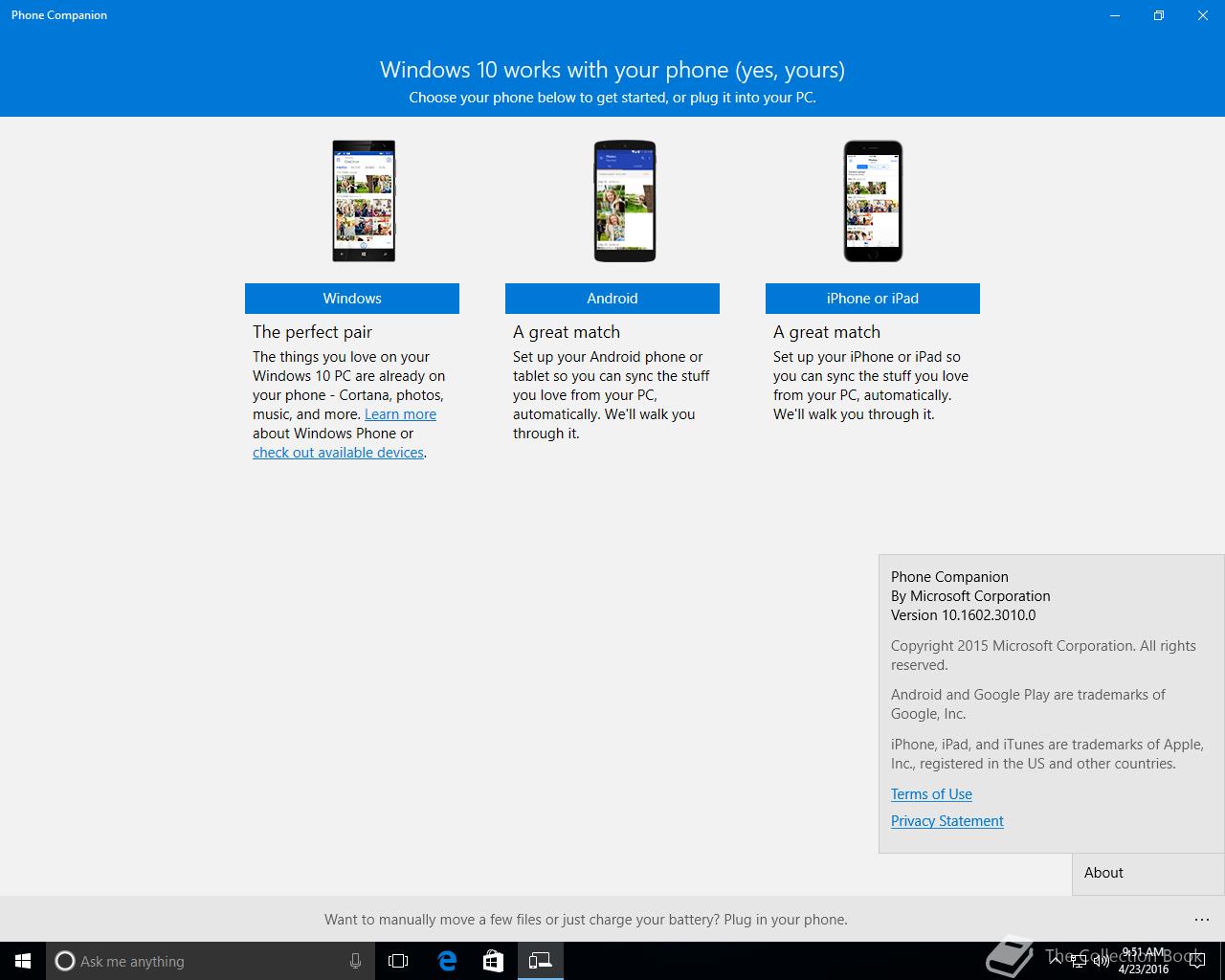Click the taskbar clock showing 4/23/2016
This screenshot has width=1225, height=980.
point(1144,961)
